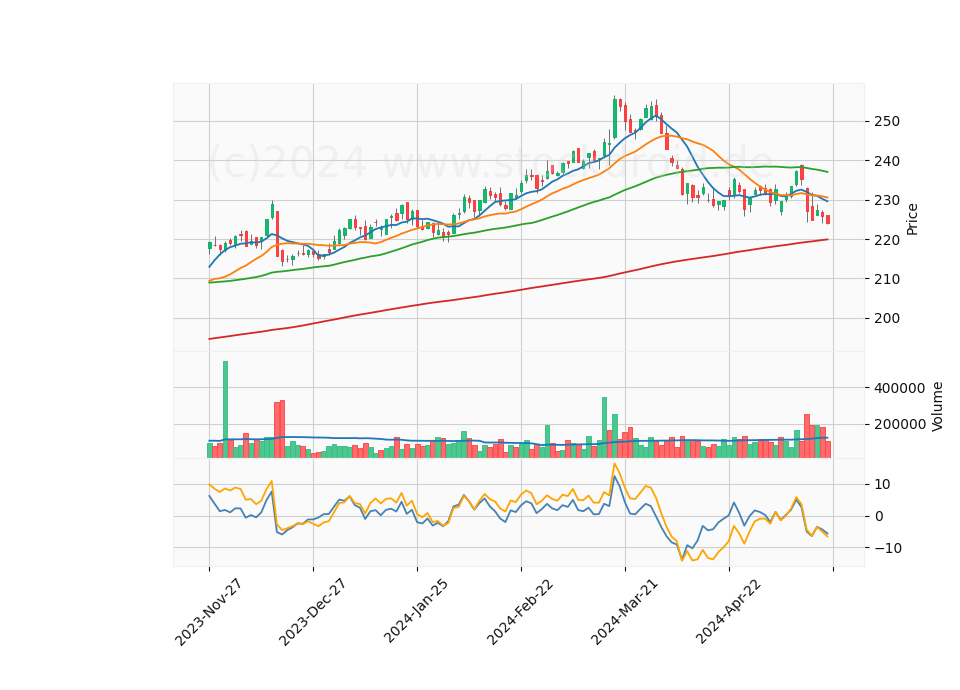Click the 2024-Jan-25 date label
The width and height of the screenshot is (960, 690).
[x=416, y=611]
